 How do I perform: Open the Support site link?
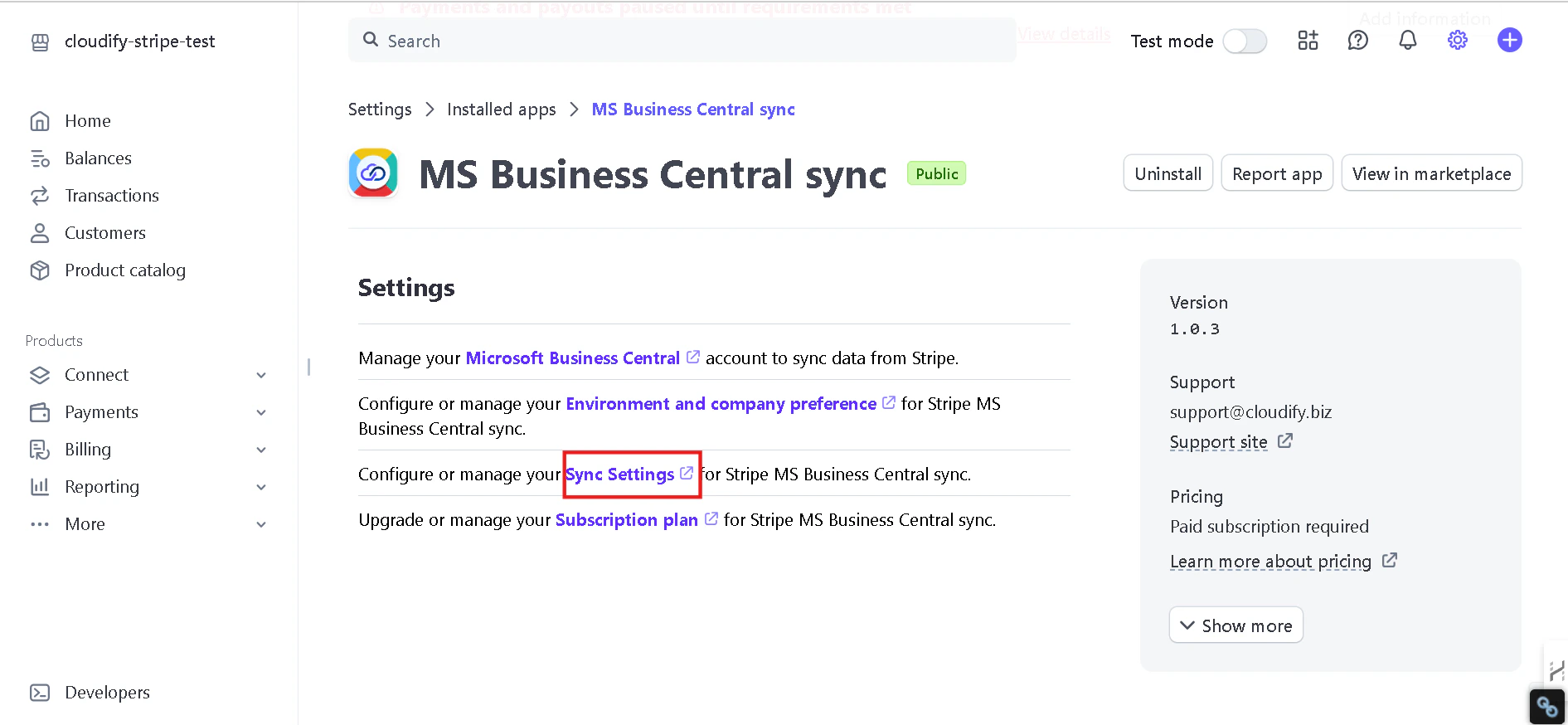[x=1219, y=442]
